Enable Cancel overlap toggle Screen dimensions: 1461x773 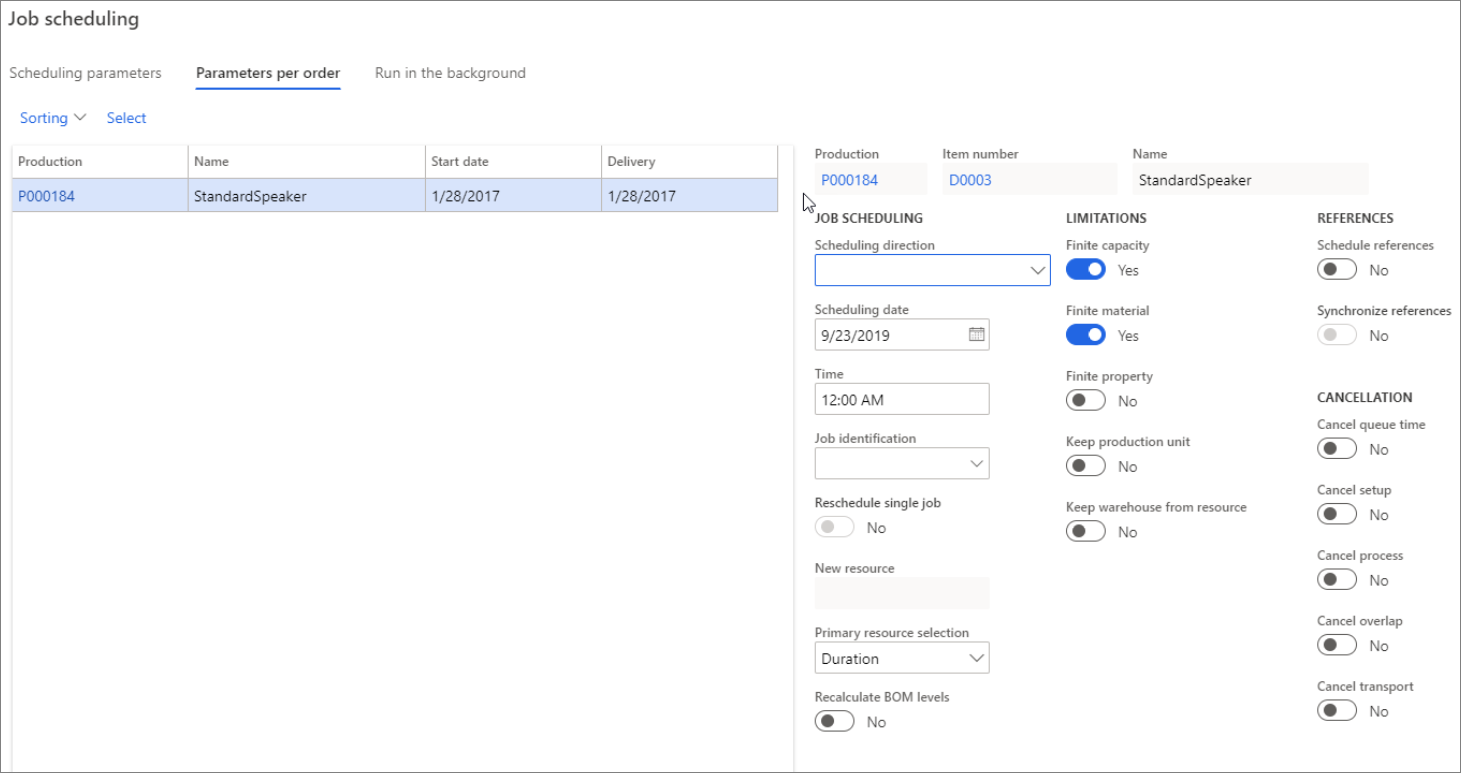[1337, 646]
